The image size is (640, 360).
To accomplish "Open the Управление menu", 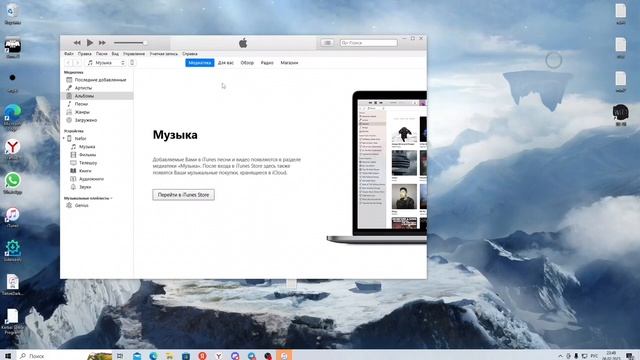I will [134, 53].
